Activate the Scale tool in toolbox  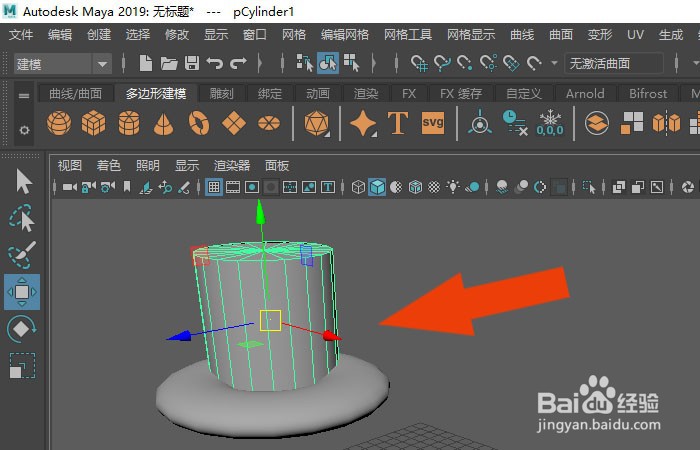coord(22,366)
